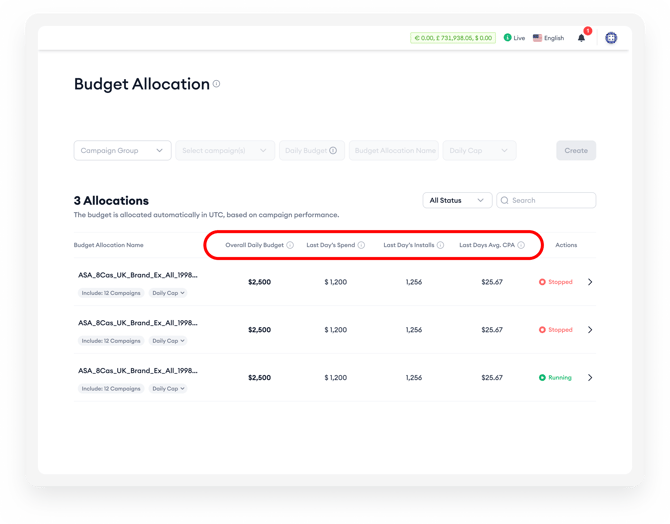
Task: Click info icon next to Last Days Avg. CPA
Action: pyautogui.click(x=521, y=245)
